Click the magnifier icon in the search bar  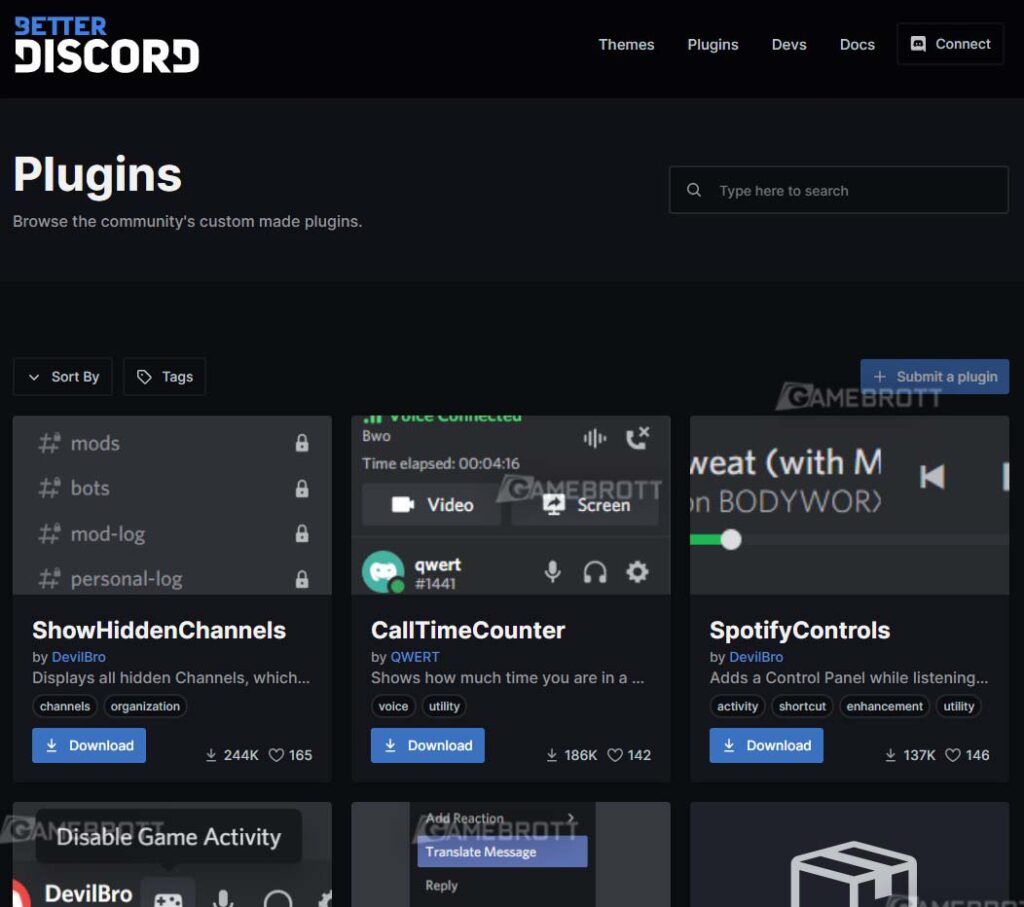pyautogui.click(x=694, y=190)
